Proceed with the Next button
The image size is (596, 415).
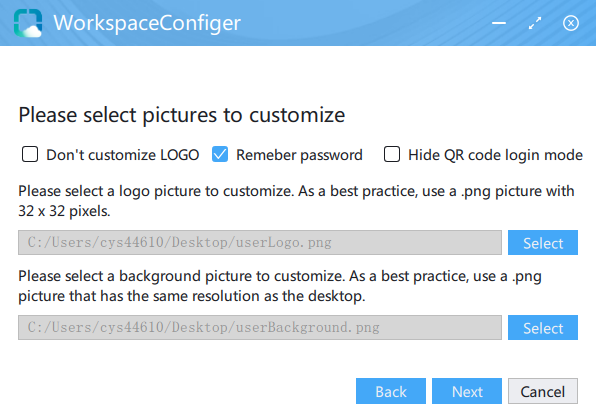pyautogui.click(x=467, y=391)
